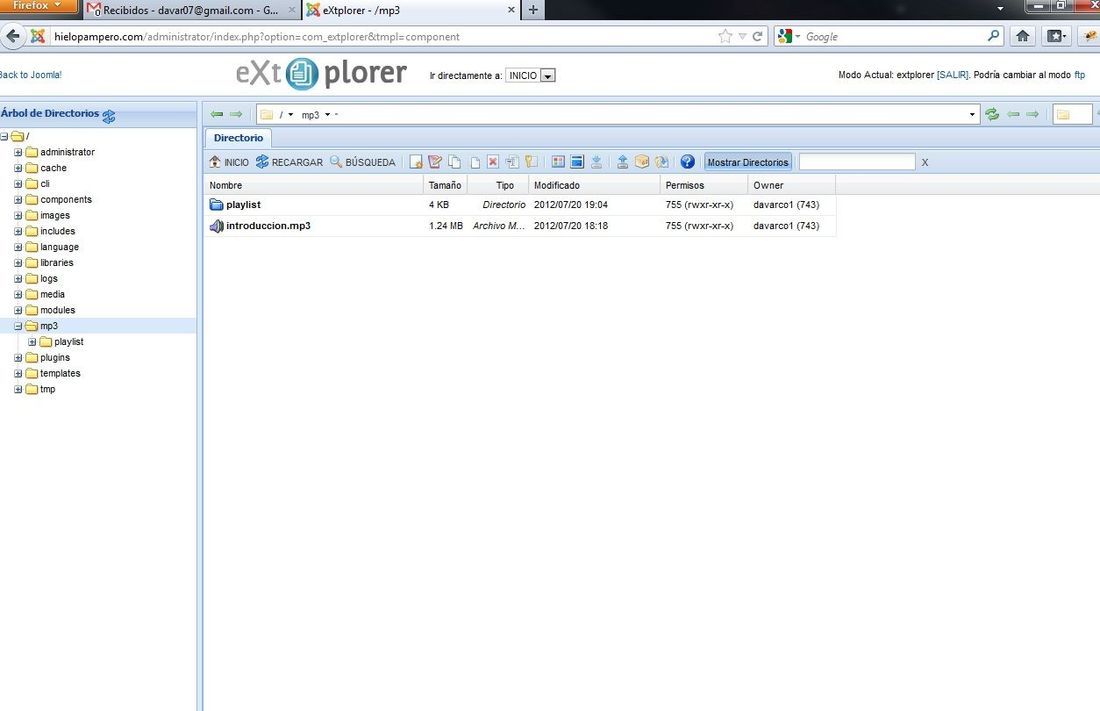This screenshot has height=711, width=1100.
Task: Select the Directorio tab
Action: pos(239,138)
